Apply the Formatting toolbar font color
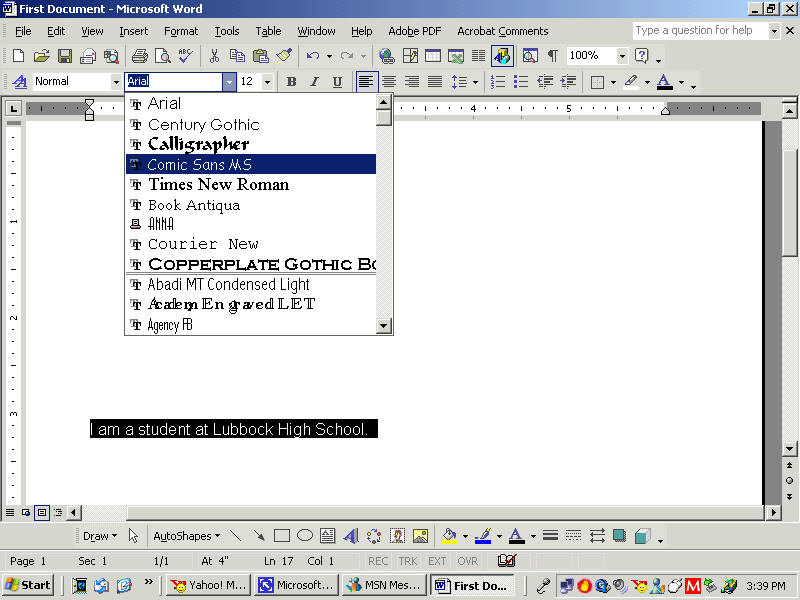The image size is (800, 600). click(x=664, y=82)
